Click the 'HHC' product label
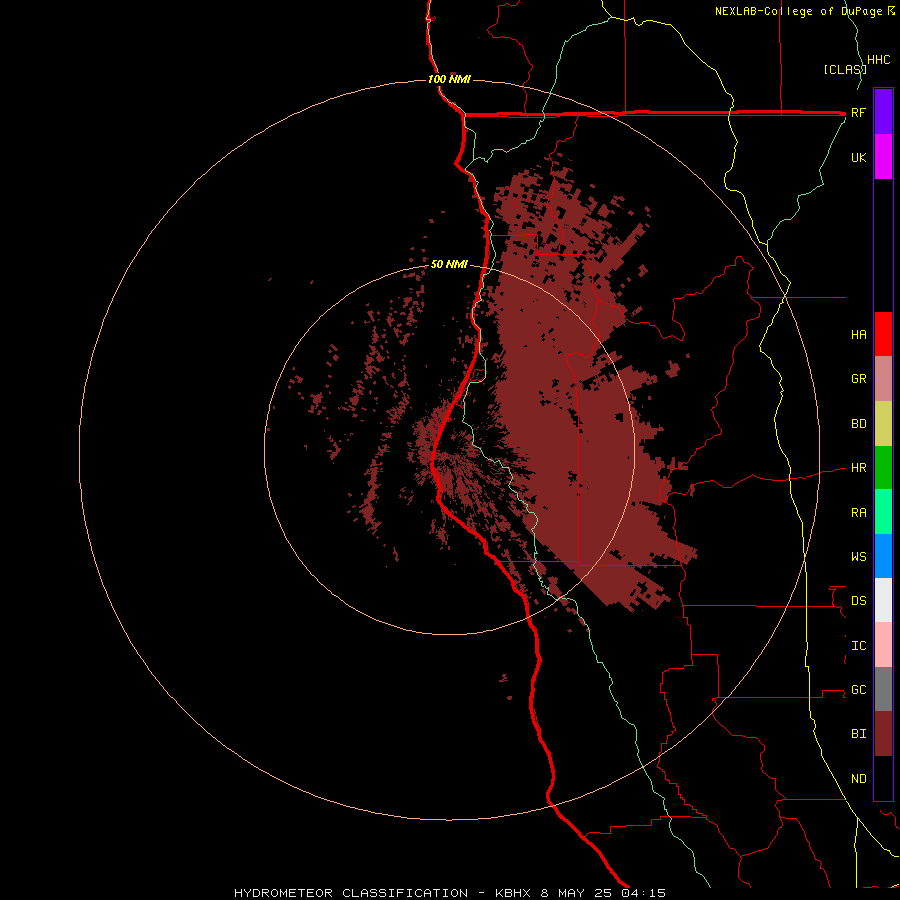This screenshot has height=900, width=900. coord(878,60)
